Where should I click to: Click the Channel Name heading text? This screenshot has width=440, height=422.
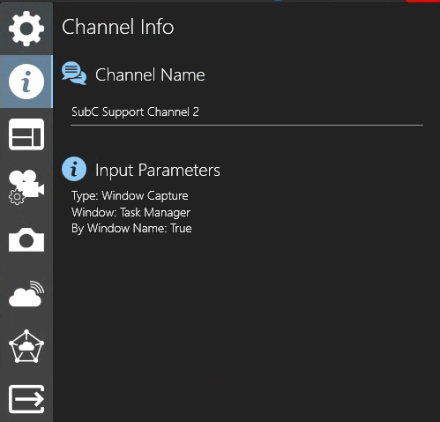click(x=150, y=75)
